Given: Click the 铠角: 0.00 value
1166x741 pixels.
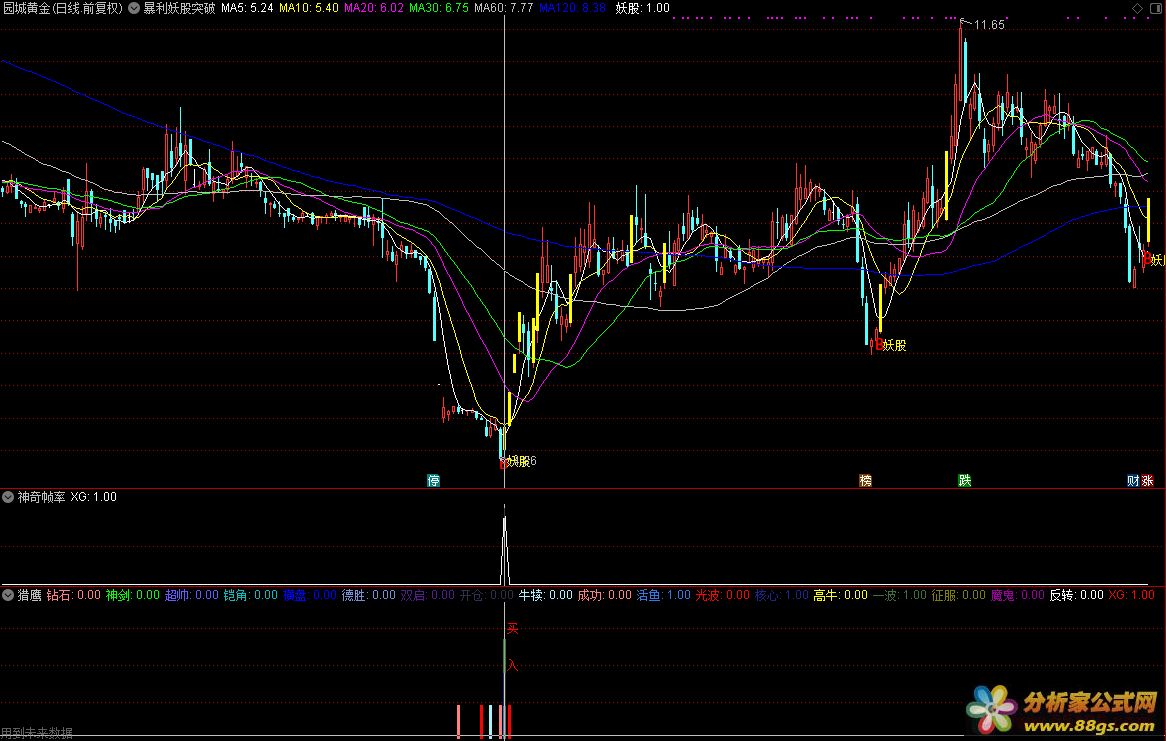Looking at the screenshot, I should tap(251, 594).
